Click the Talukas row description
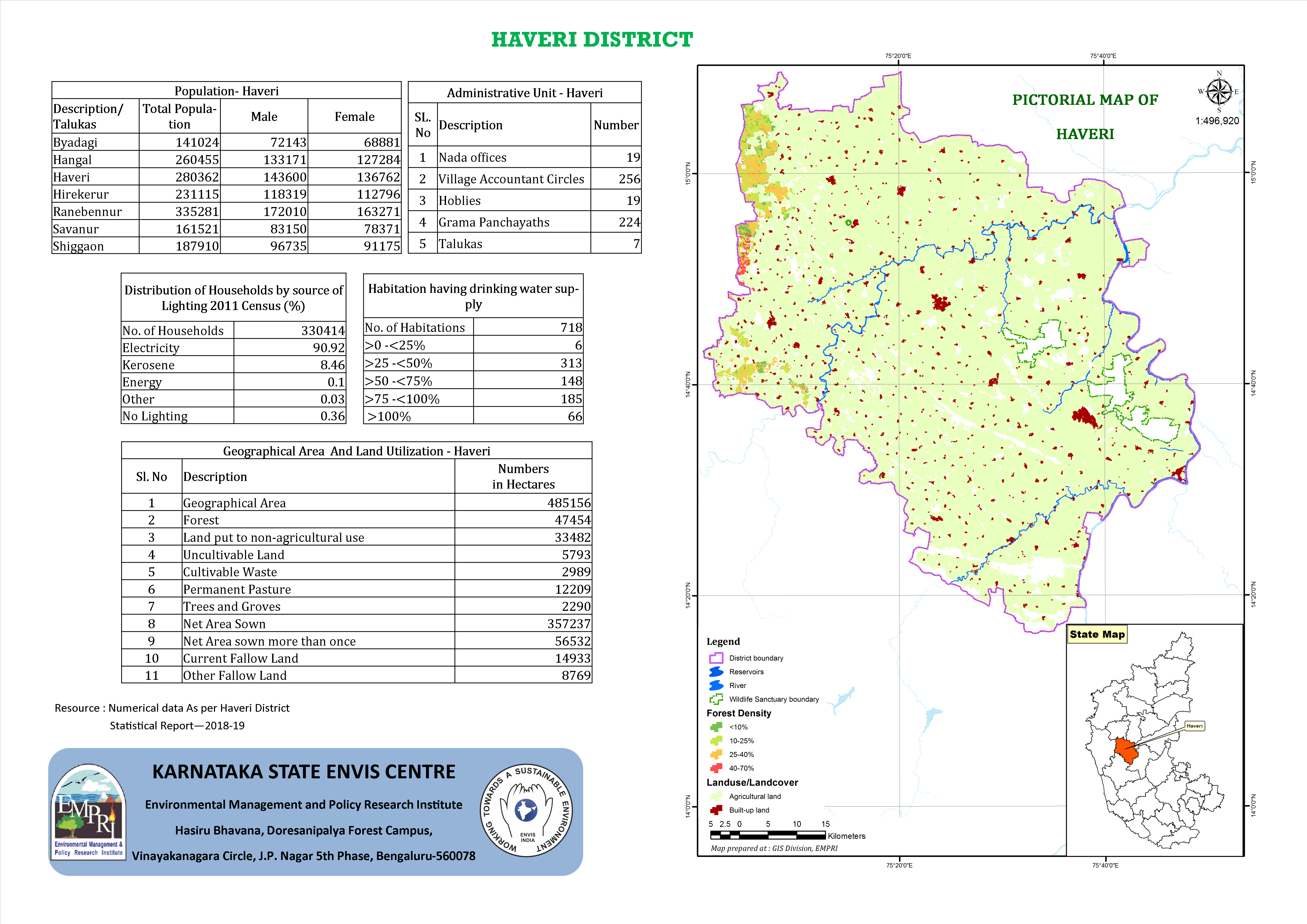This screenshot has width=1307, height=924. click(x=461, y=244)
